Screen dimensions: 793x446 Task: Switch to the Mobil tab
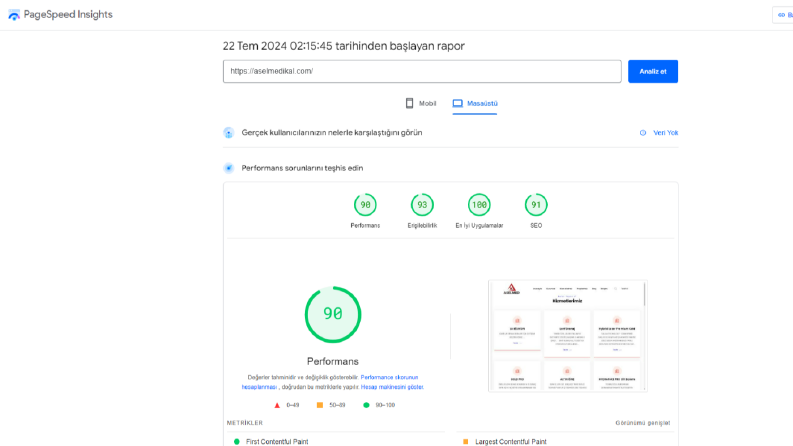(x=421, y=103)
